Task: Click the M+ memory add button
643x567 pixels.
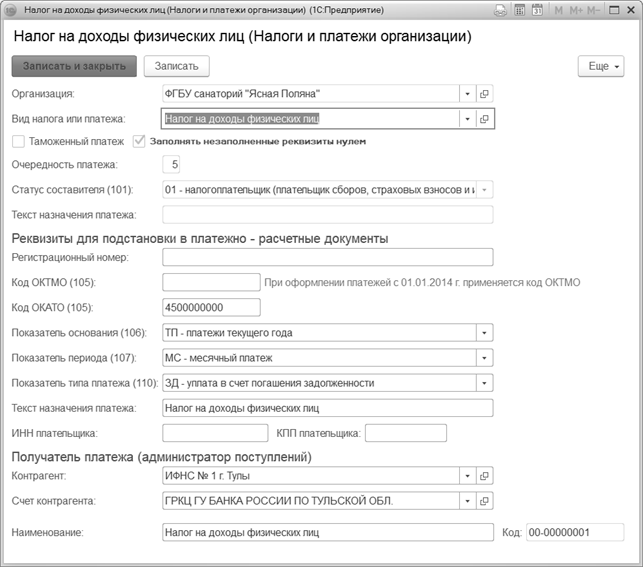Action: (576, 10)
